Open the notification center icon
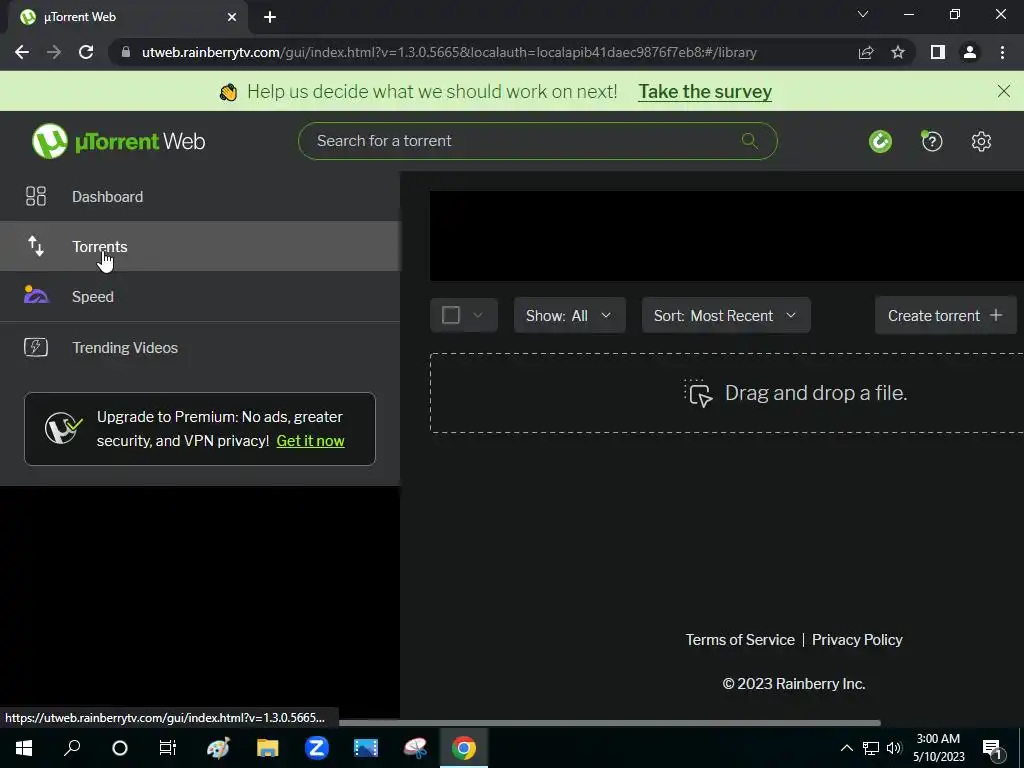 pyautogui.click(x=992, y=748)
